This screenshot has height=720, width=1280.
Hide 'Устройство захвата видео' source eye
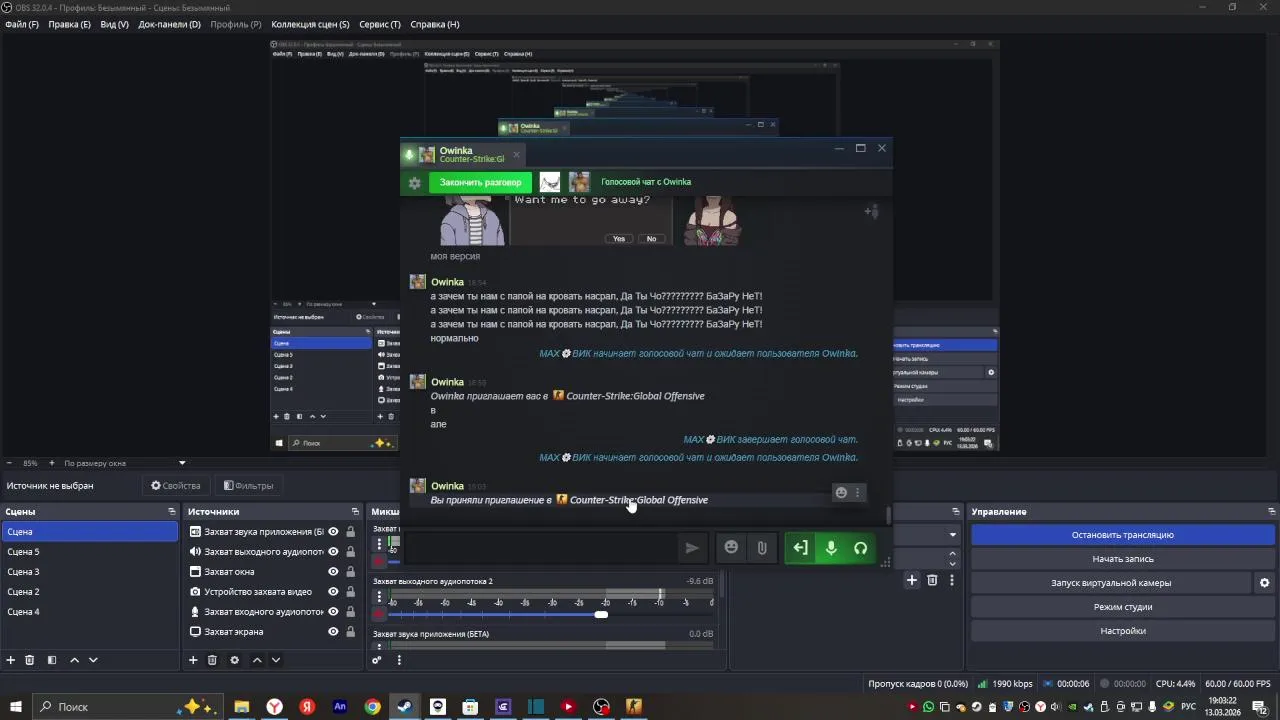tap(333, 592)
